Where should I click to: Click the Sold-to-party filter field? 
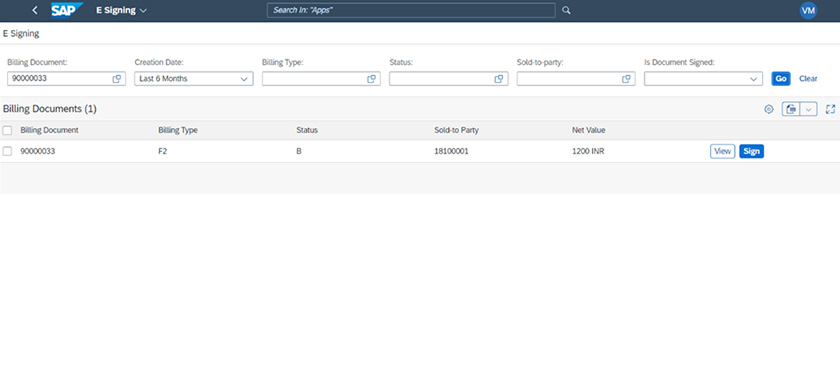576,79
